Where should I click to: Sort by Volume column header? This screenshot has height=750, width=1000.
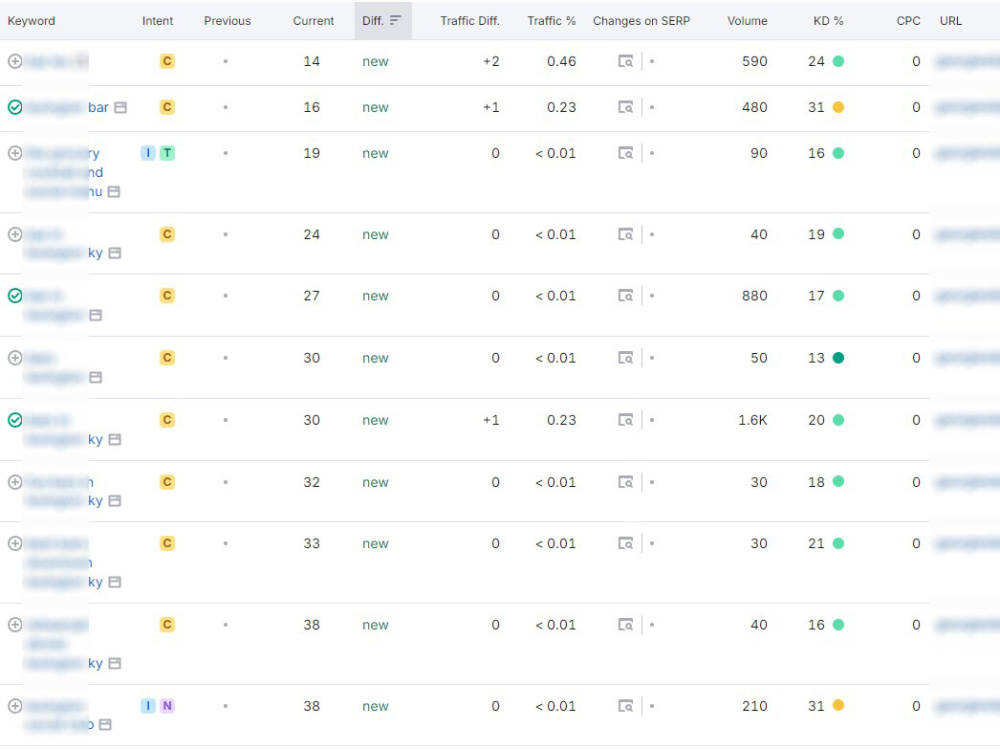747,20
